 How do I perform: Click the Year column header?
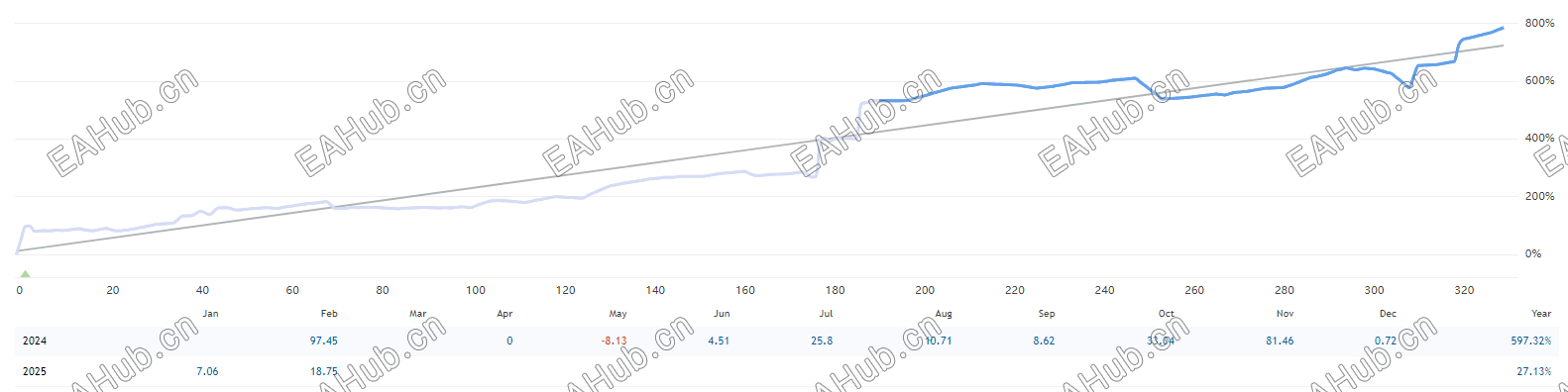(1541, 313)
